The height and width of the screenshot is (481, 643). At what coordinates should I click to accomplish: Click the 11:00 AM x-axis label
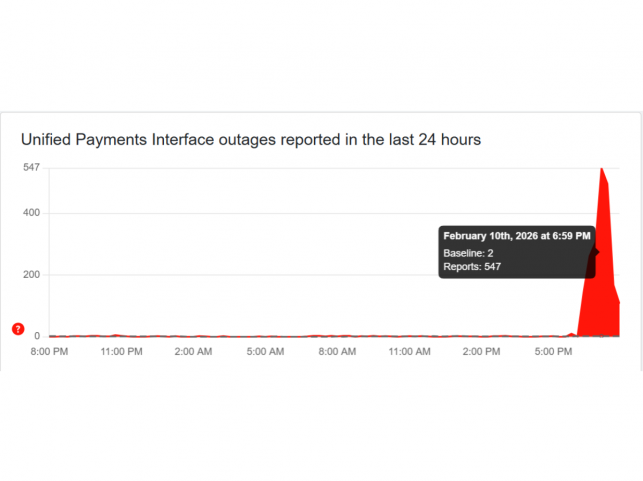pos(409,352)
